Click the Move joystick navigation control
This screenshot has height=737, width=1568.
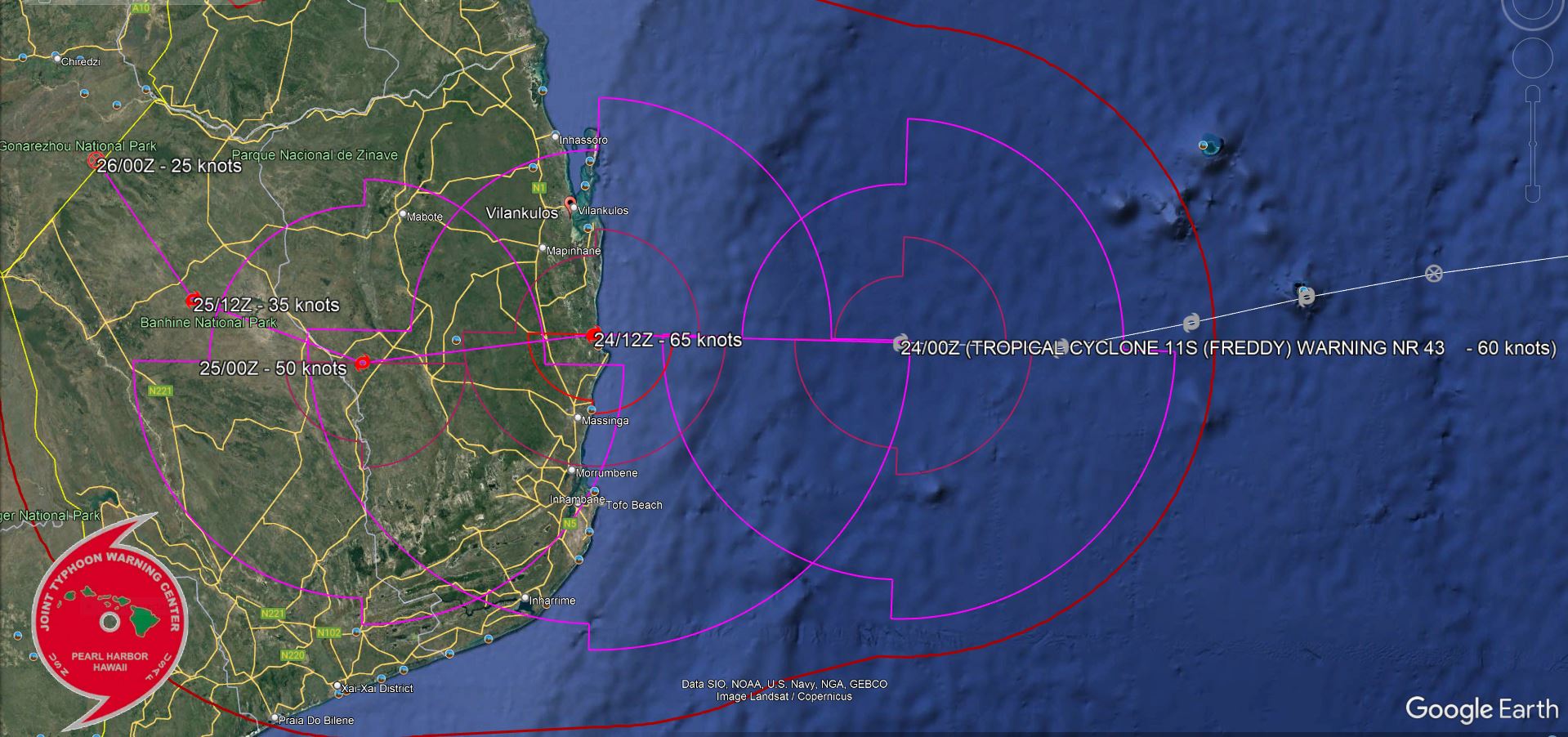click(1532, 57)
